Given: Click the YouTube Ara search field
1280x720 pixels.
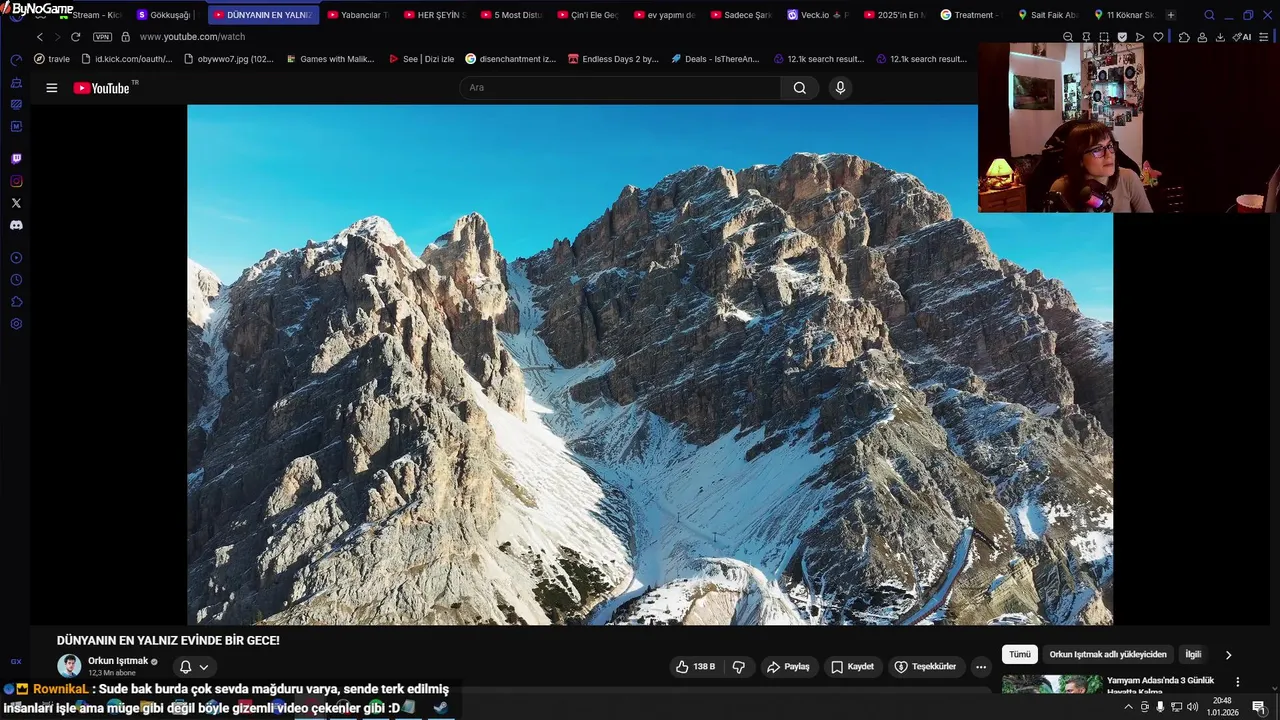Looking at the screenshot, I should coord(620,88).
